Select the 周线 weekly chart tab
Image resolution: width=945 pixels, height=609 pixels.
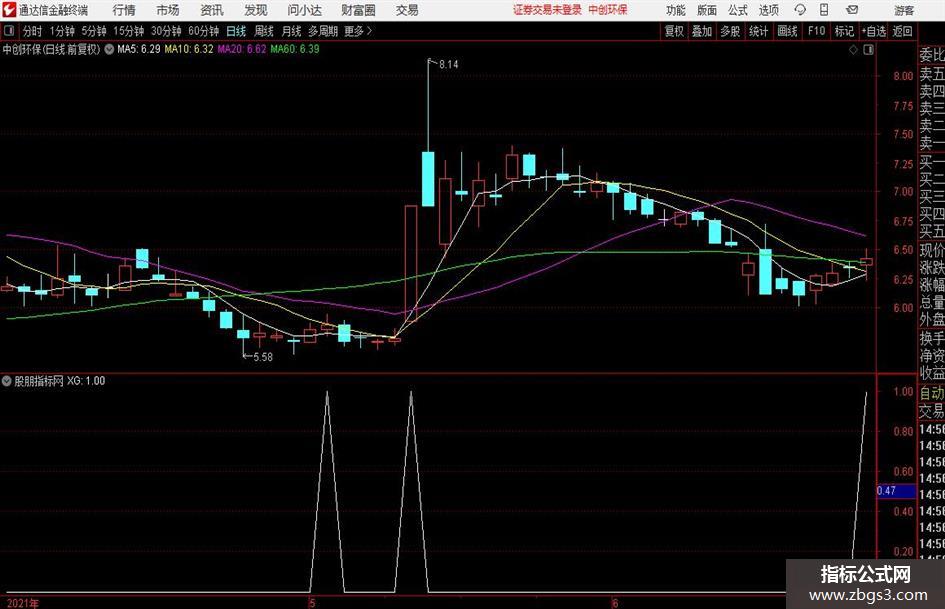tap(264, 31)
